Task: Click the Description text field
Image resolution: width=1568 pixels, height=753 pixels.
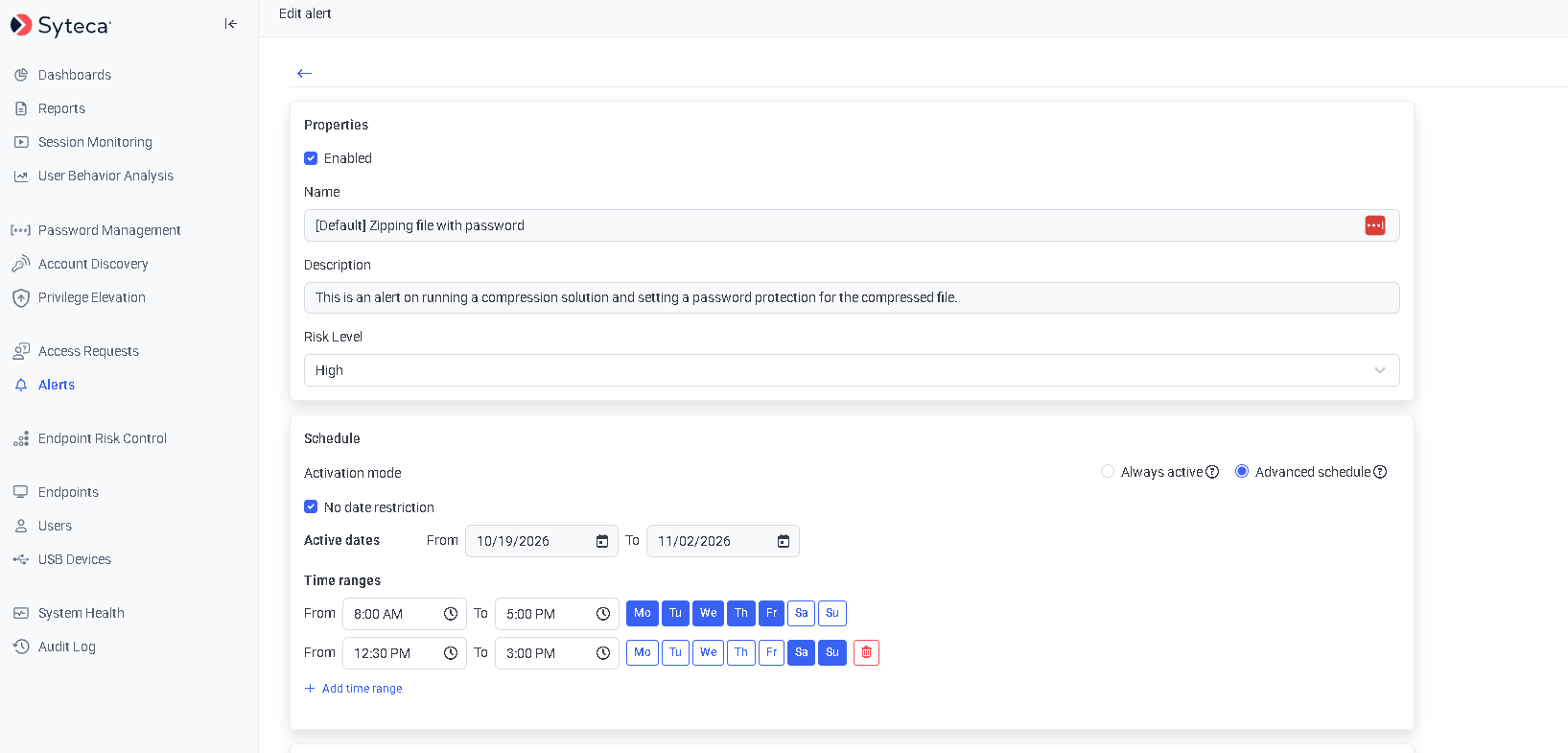Action: click(x=852, y=297)
